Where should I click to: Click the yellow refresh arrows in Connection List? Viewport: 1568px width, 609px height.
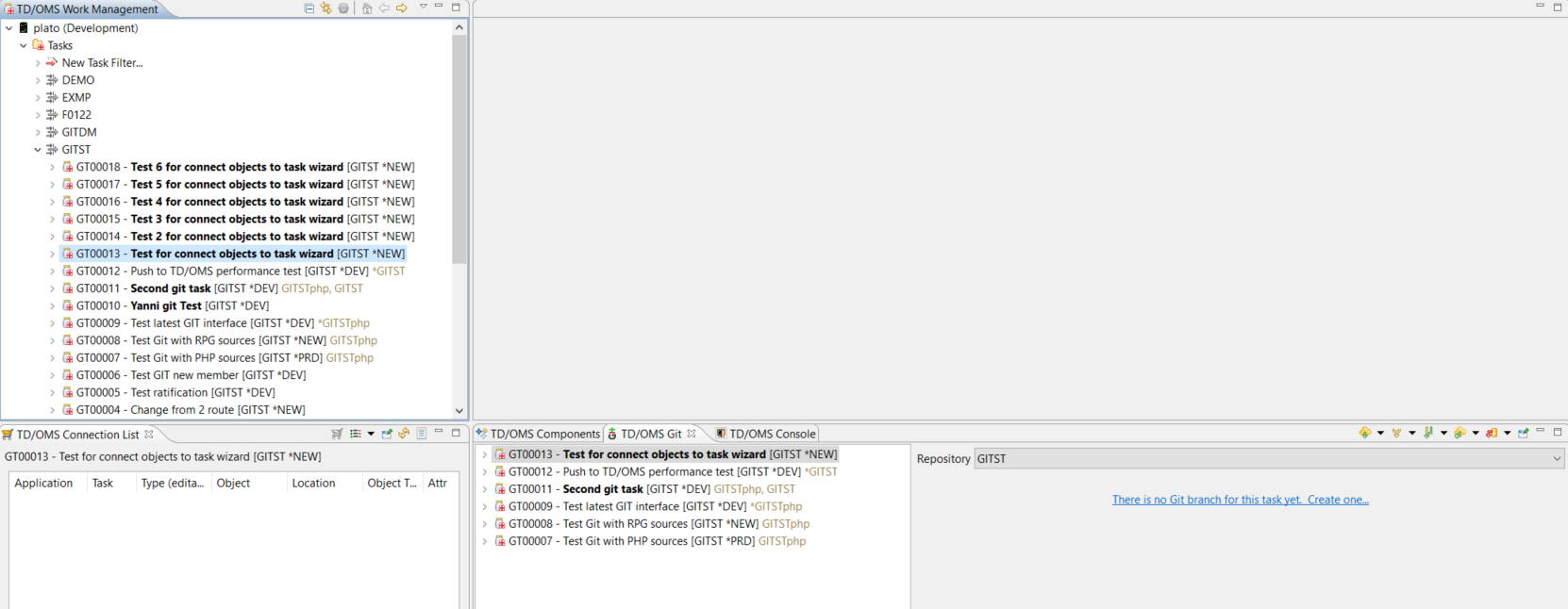click(x=404, y=434)
